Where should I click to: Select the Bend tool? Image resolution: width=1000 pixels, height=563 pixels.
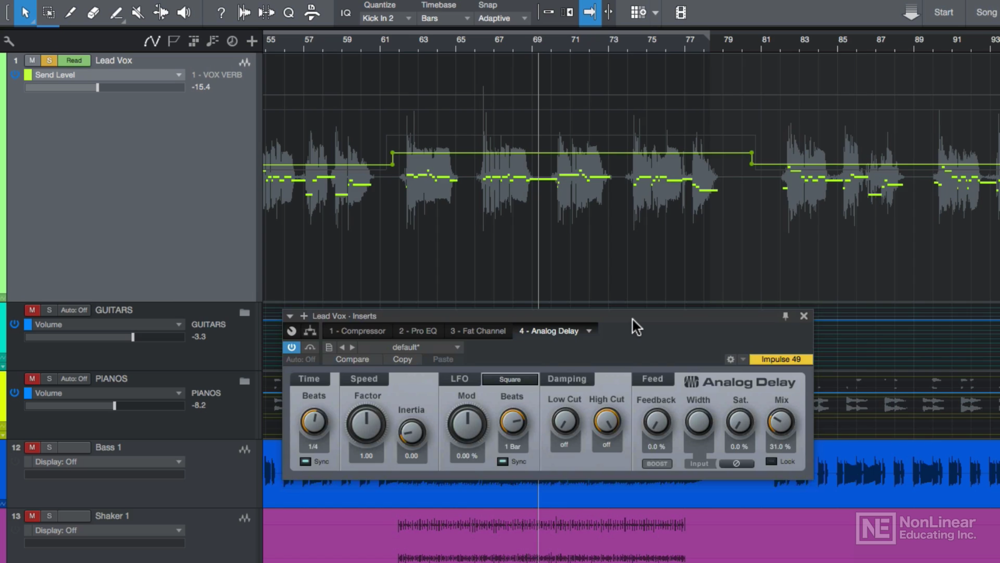click(161, 12)
